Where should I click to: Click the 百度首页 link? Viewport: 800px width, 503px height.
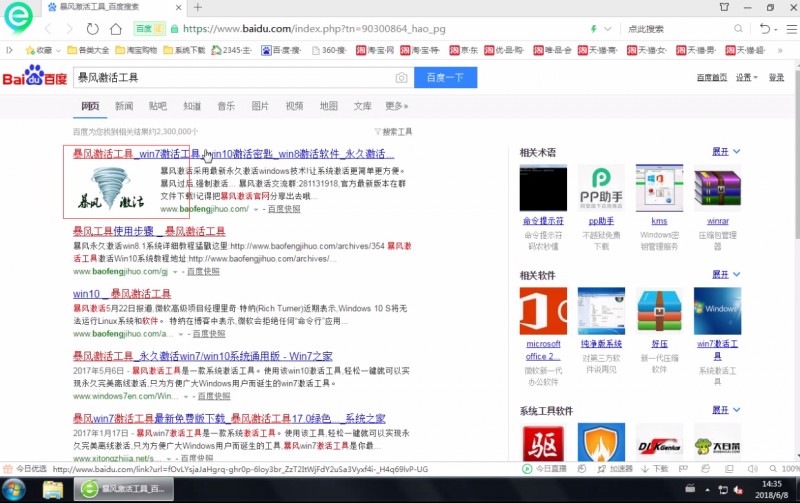(x=712, y=77)
